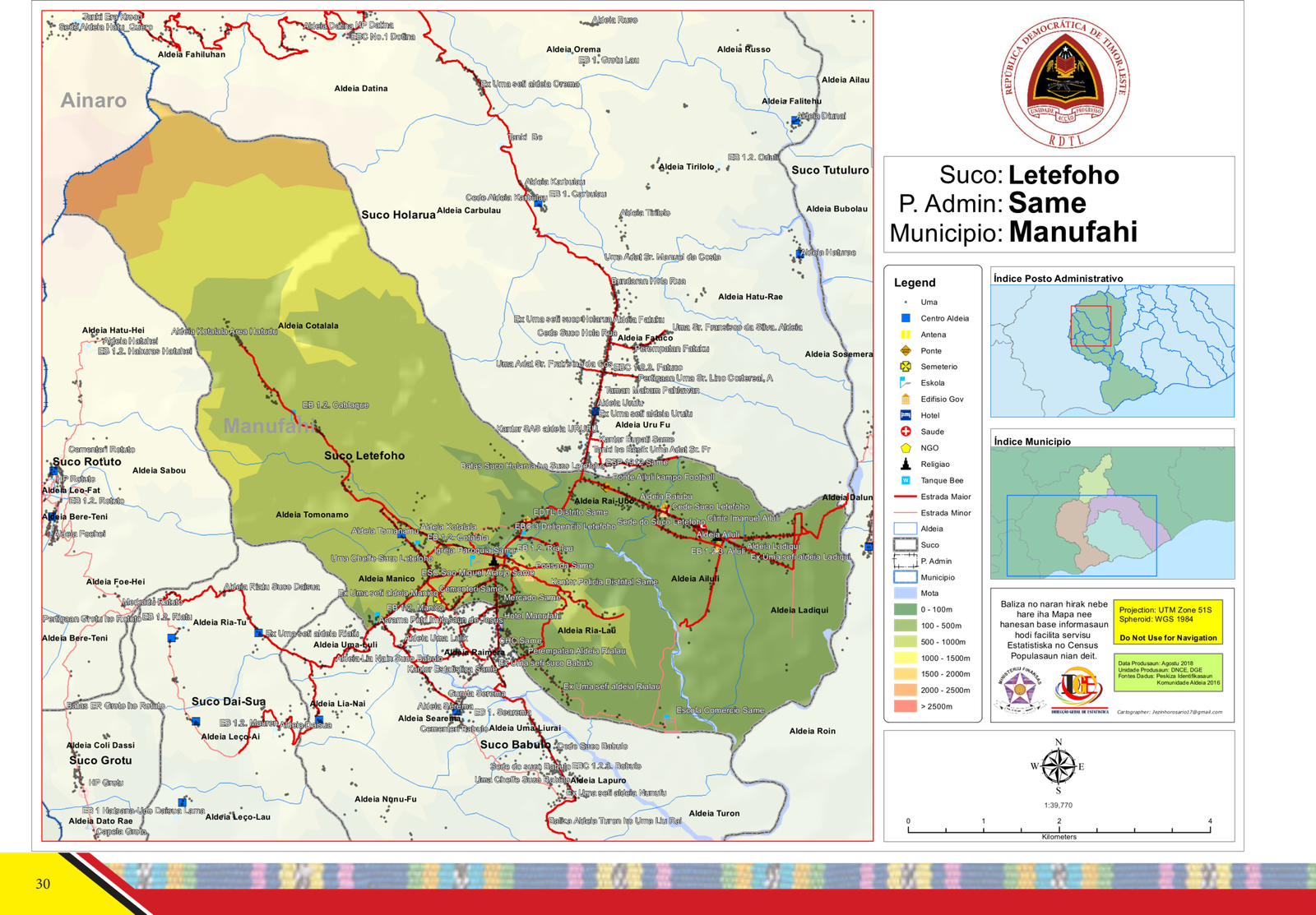Click the salmon red legend swatch
1316x915 pixels.
tap(906, 706)
